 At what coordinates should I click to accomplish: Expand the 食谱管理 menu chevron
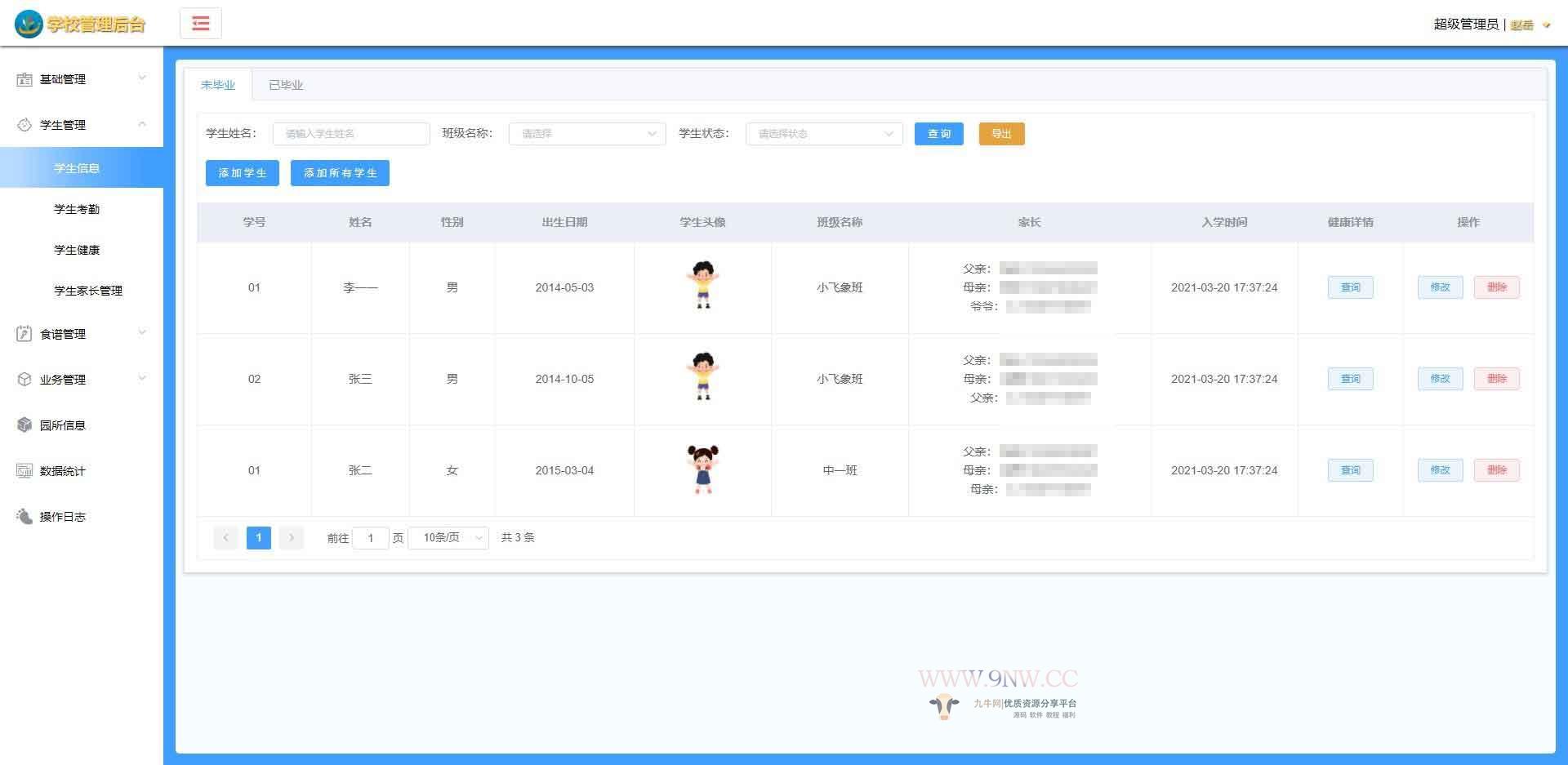(142, 333)
